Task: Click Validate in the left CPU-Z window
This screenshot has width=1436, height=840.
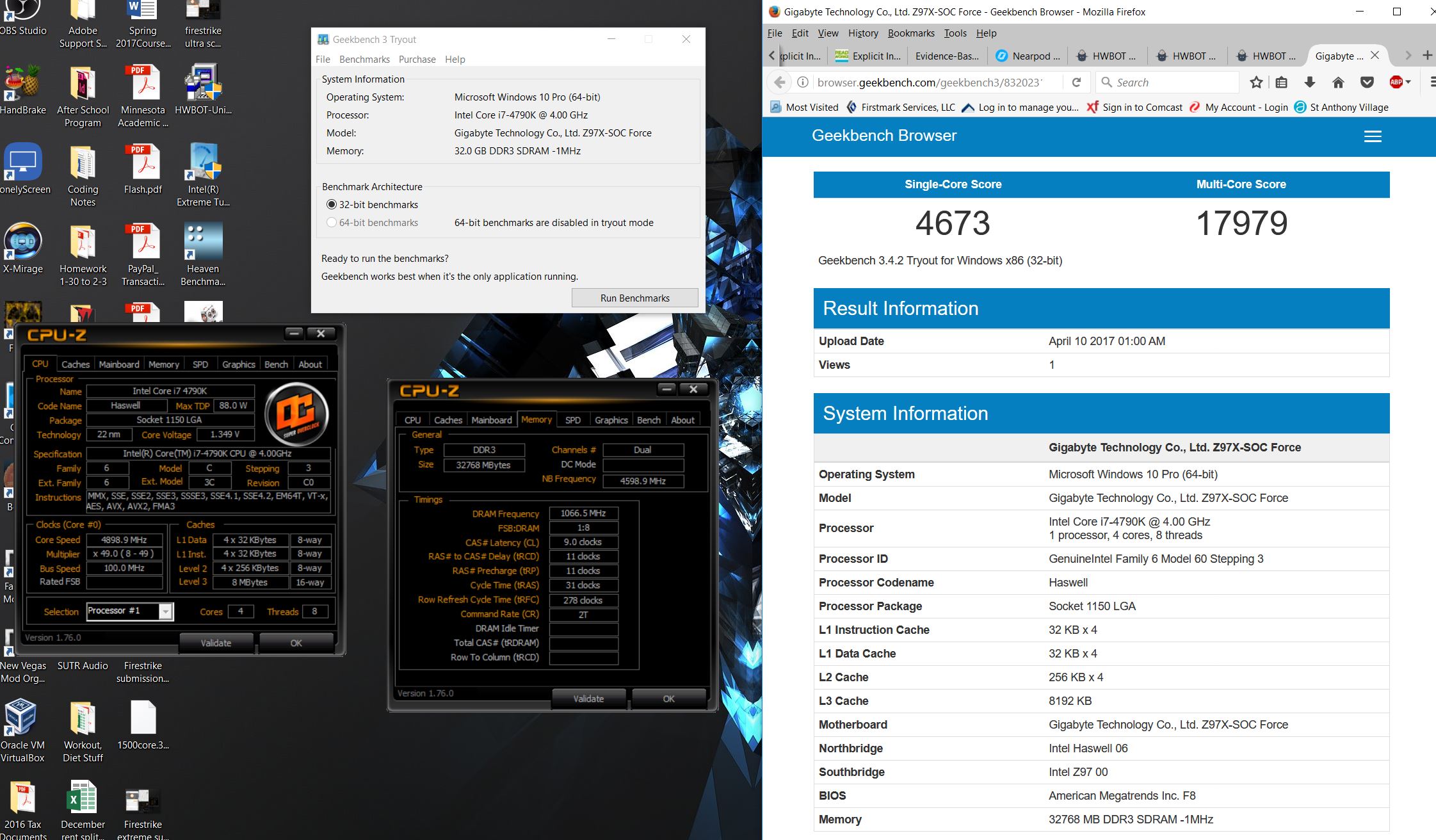Action: (x=216, y=643)
